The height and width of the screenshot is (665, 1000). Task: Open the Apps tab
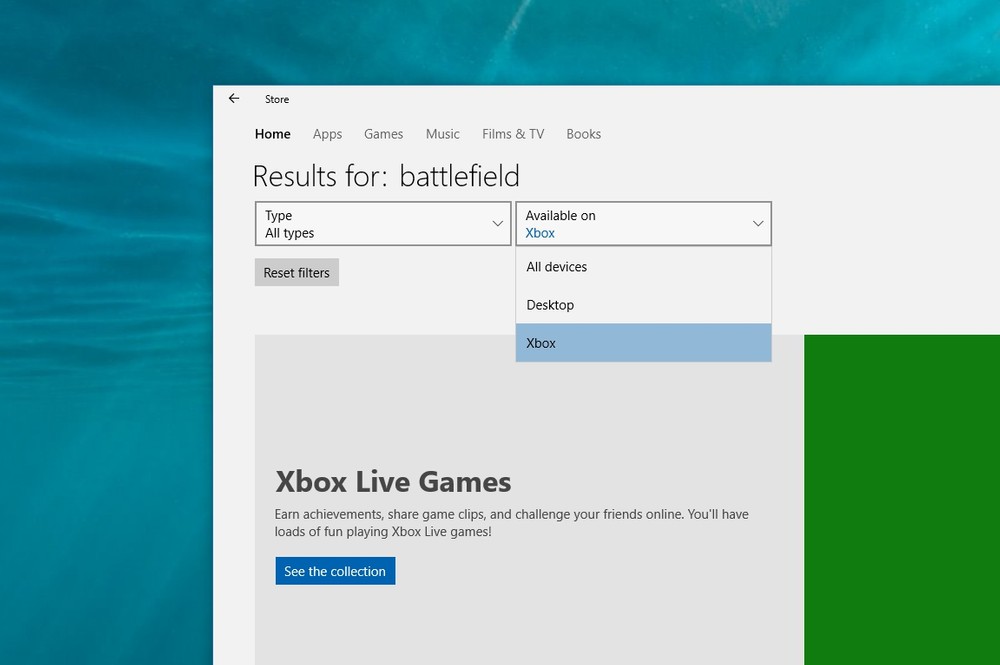pyautogui.click(x=327, y=134)
